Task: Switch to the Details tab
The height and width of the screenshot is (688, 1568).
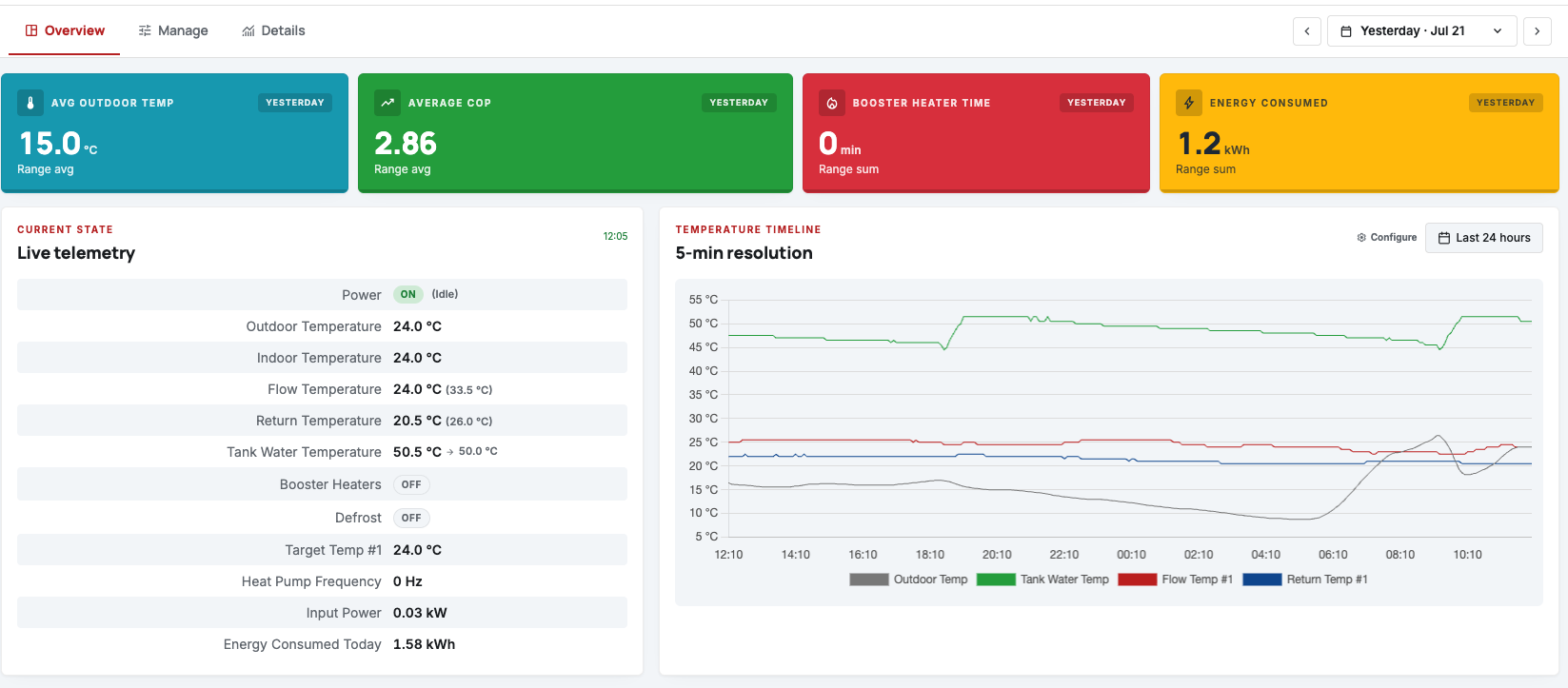Action: click(x=274, y=30)
